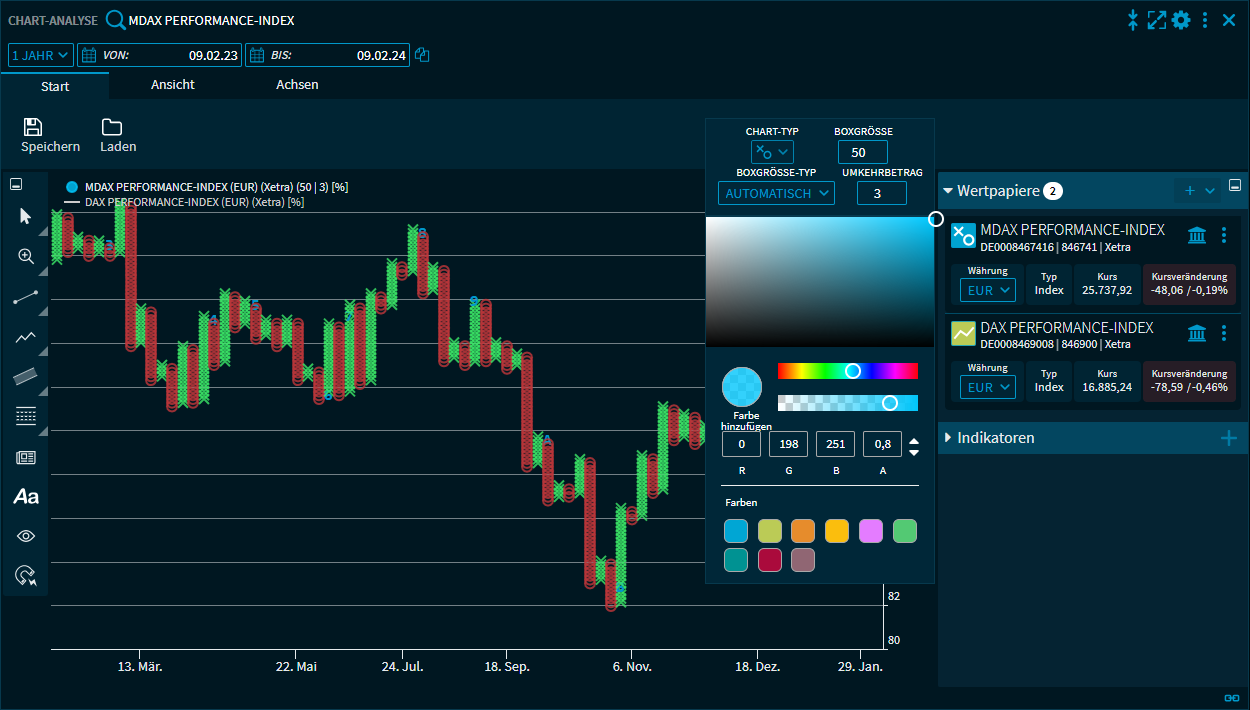The image size is (1250, 710).
Task: Open the AUTOMATISCH box size type dropdown
Action: click(776, 193)
